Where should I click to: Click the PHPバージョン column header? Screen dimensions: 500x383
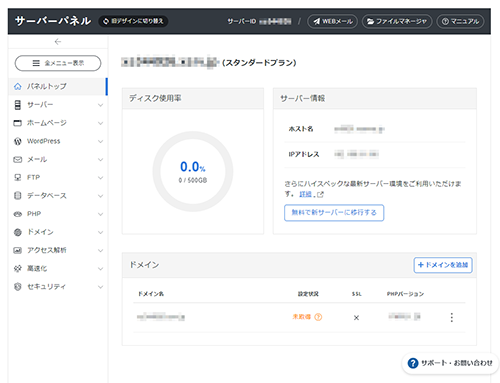pos(405,294)
